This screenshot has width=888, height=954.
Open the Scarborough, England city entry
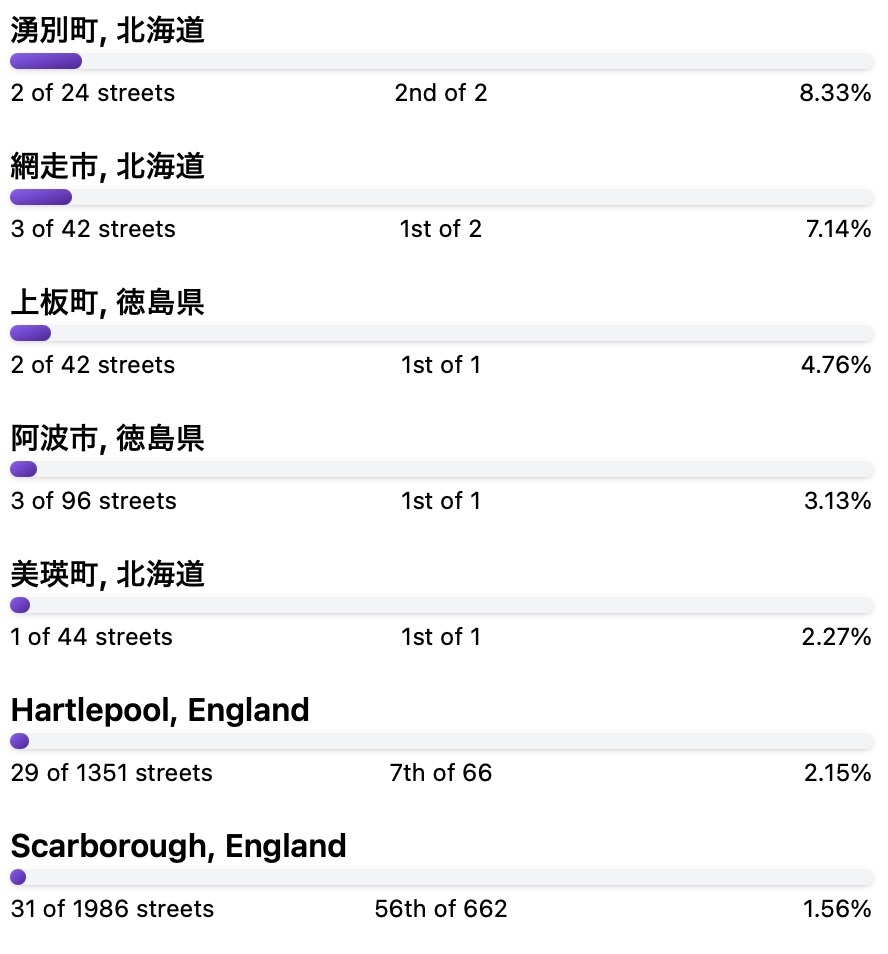point(178,846)
